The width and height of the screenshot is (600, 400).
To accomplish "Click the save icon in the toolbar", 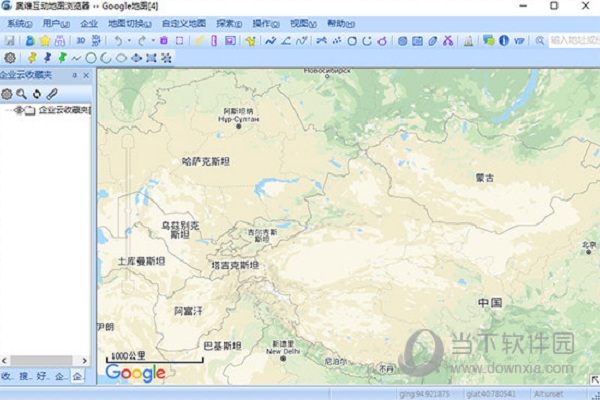I will pos(10,41).
